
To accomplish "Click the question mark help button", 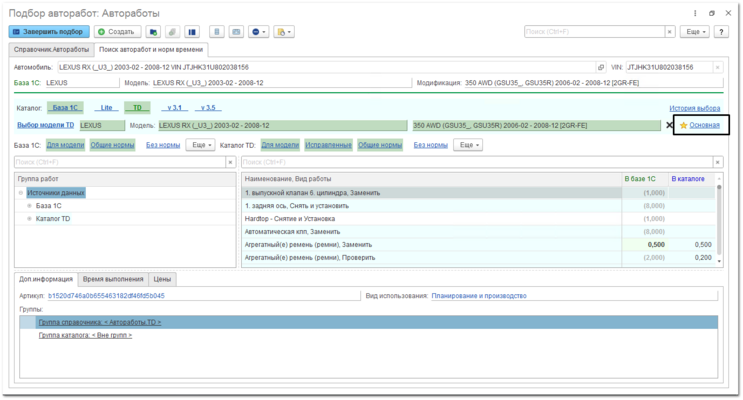I will point(721,32).
